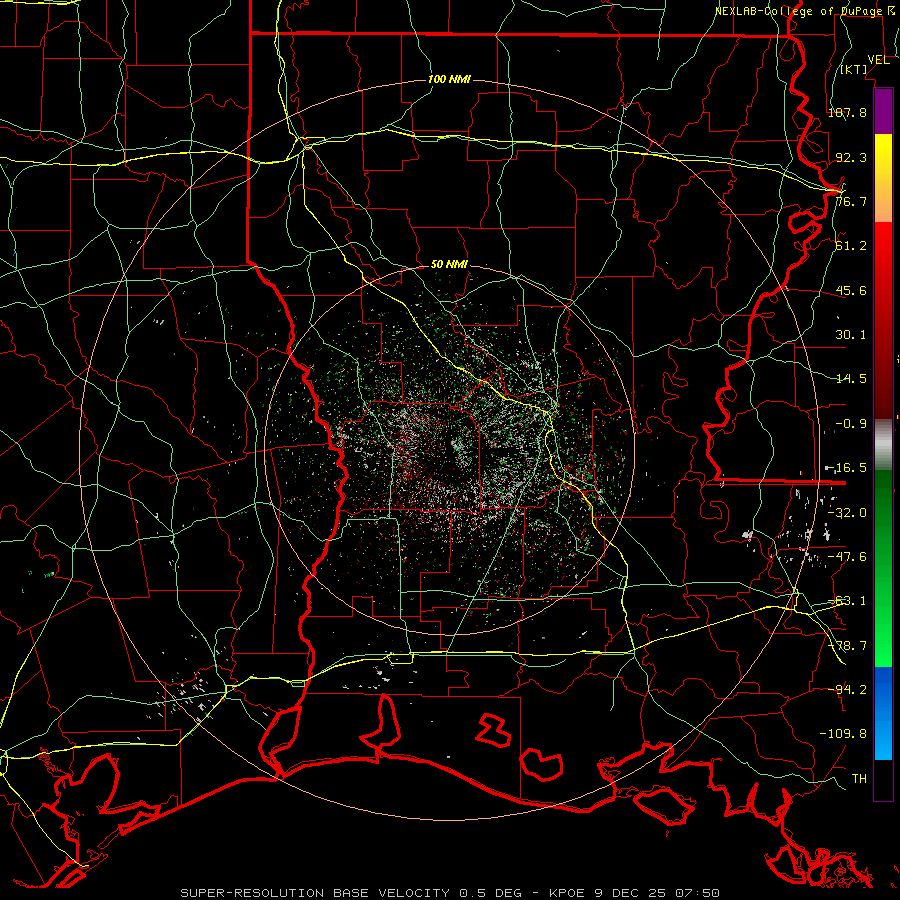This screenshot has width=900, height=900.
Task: Click the -94.2 velocity scale value
Action: 849,689
